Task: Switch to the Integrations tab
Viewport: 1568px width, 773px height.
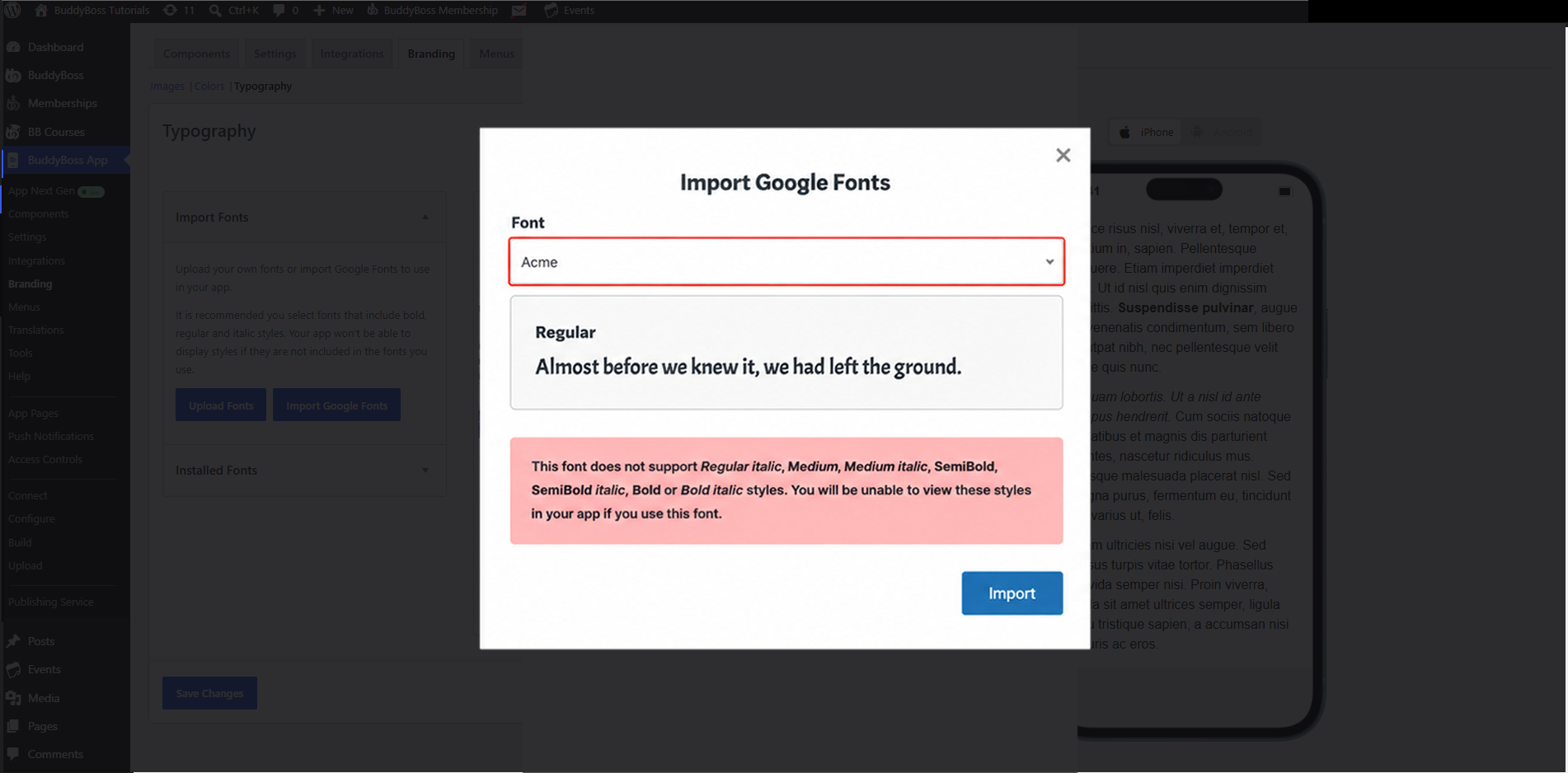Action: point(352,54)
